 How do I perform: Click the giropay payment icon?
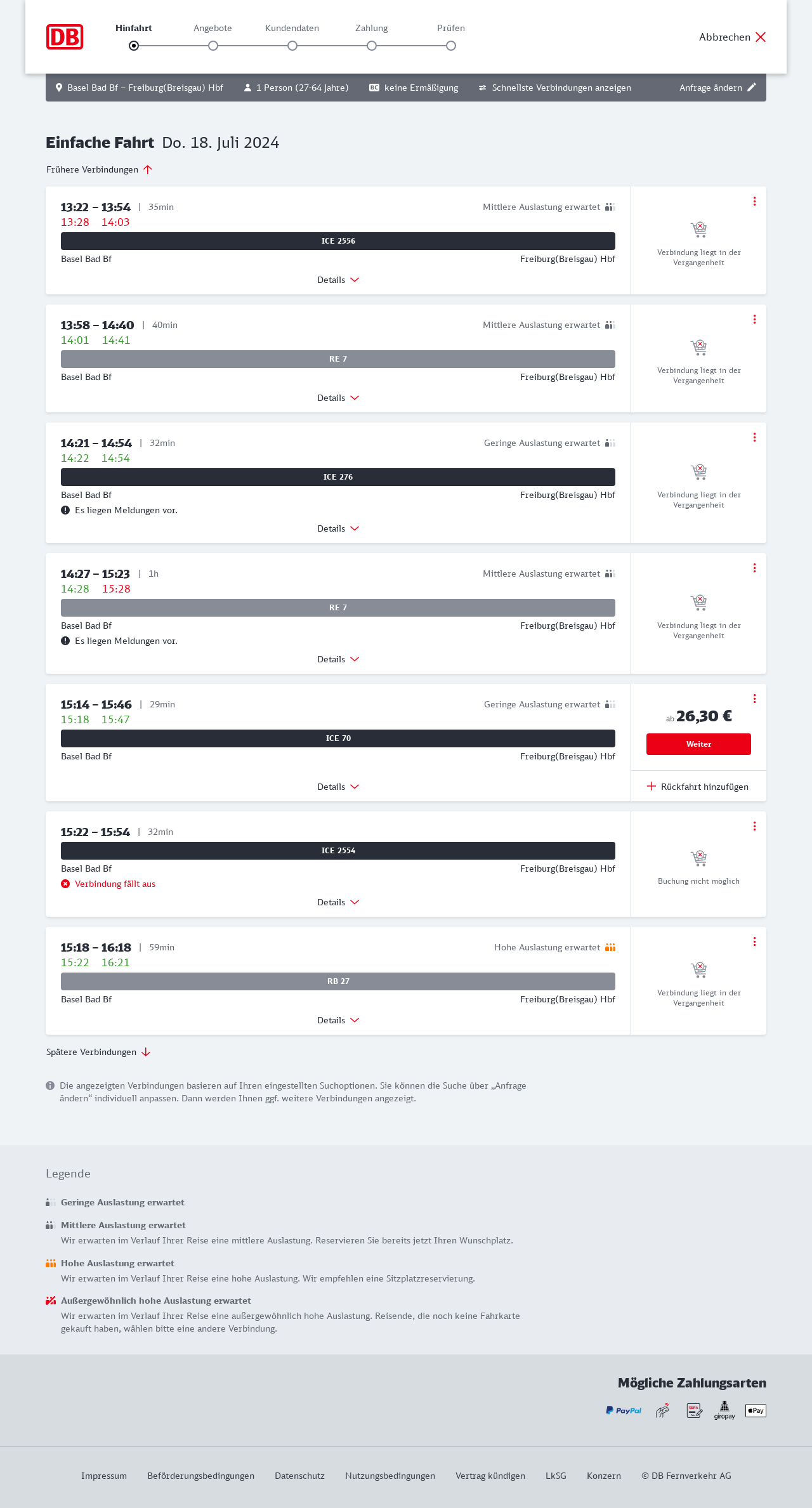(x=724, y=1410)
